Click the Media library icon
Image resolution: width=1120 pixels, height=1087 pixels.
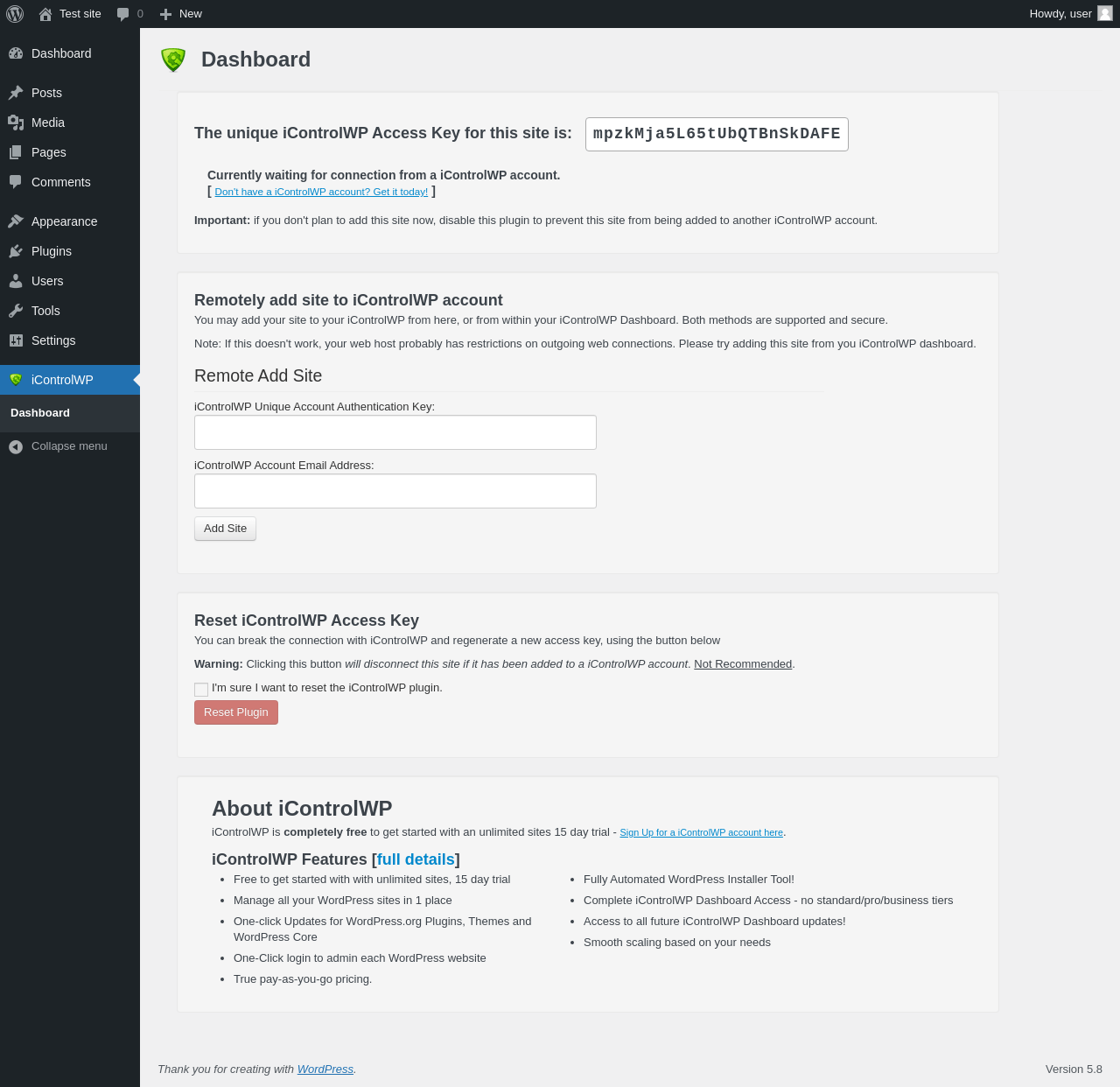point(16,123)
